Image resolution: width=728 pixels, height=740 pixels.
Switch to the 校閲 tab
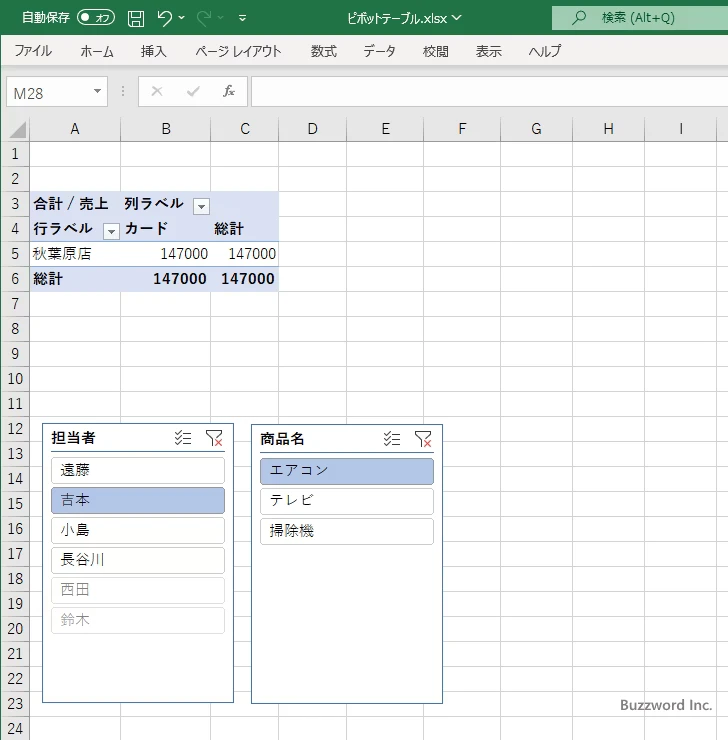point(435,51)
